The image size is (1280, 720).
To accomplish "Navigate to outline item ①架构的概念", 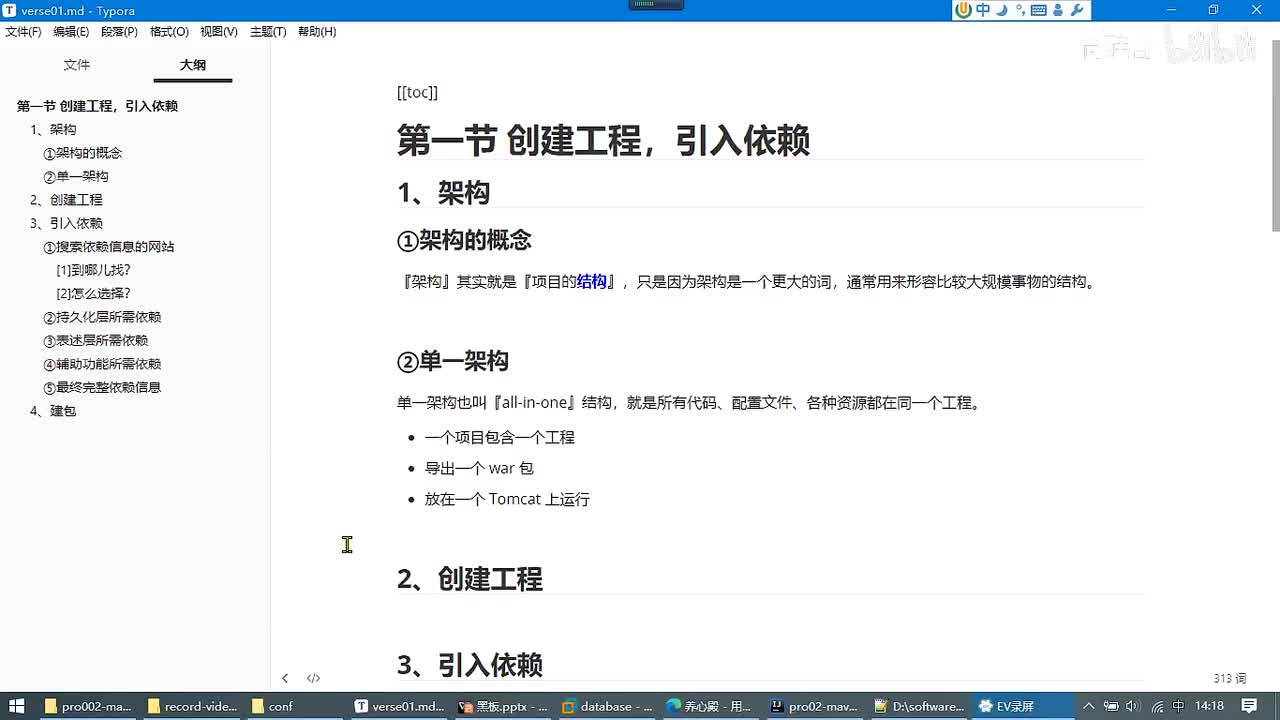I will click(x=83, y=153).
